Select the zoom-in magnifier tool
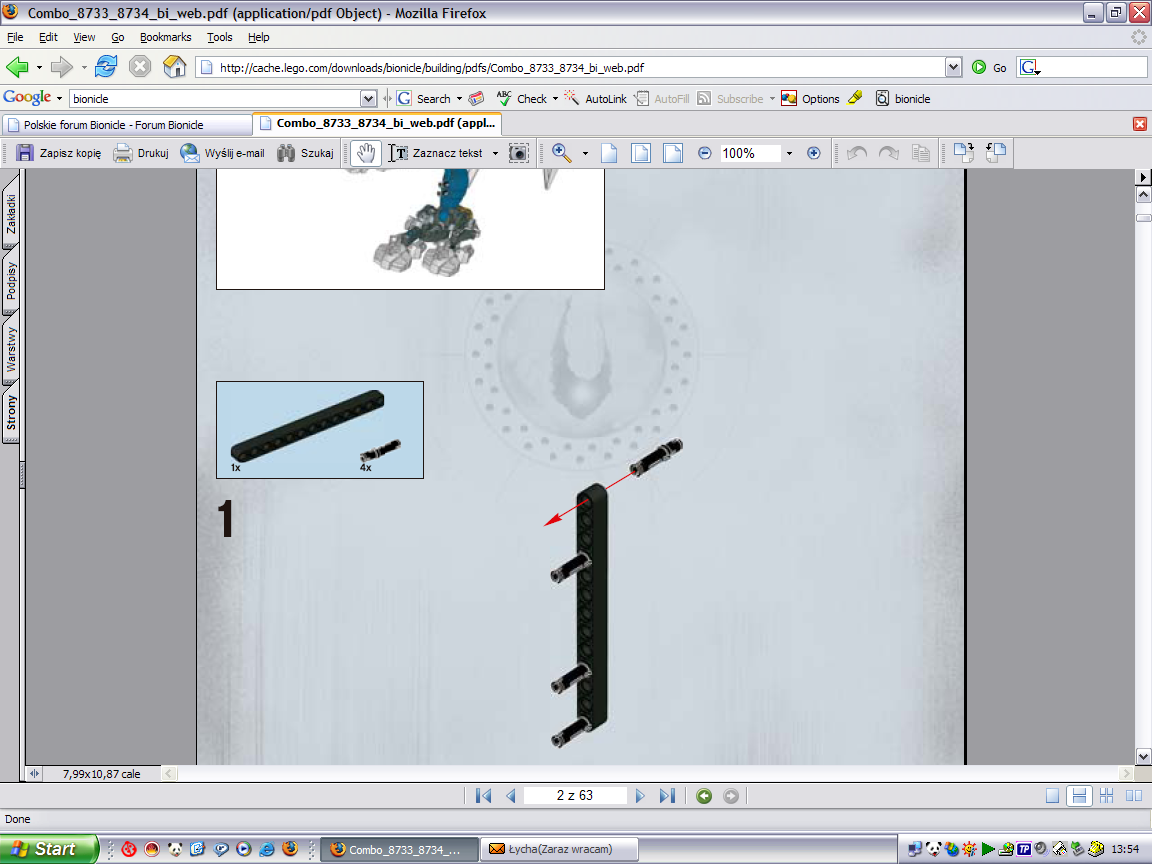 click(561, 153)
